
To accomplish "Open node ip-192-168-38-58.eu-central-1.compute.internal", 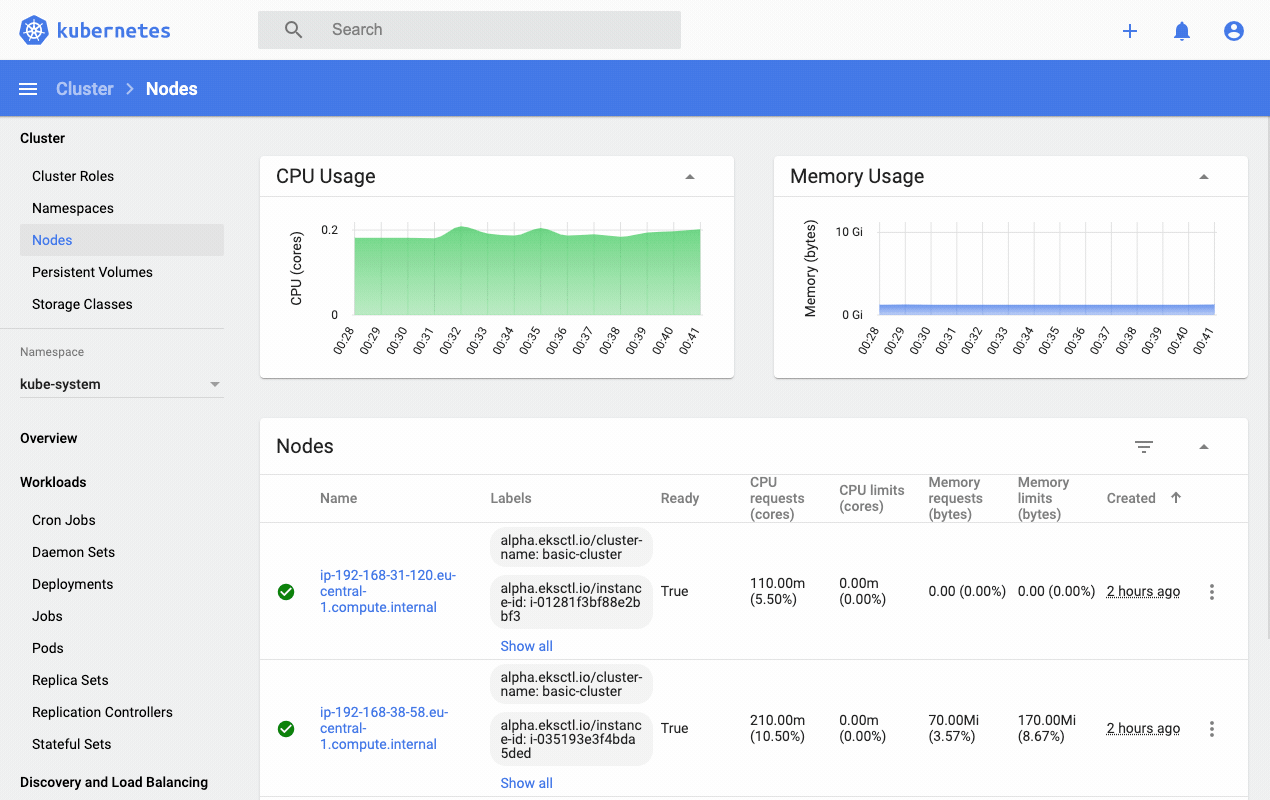I will [378, 728].
